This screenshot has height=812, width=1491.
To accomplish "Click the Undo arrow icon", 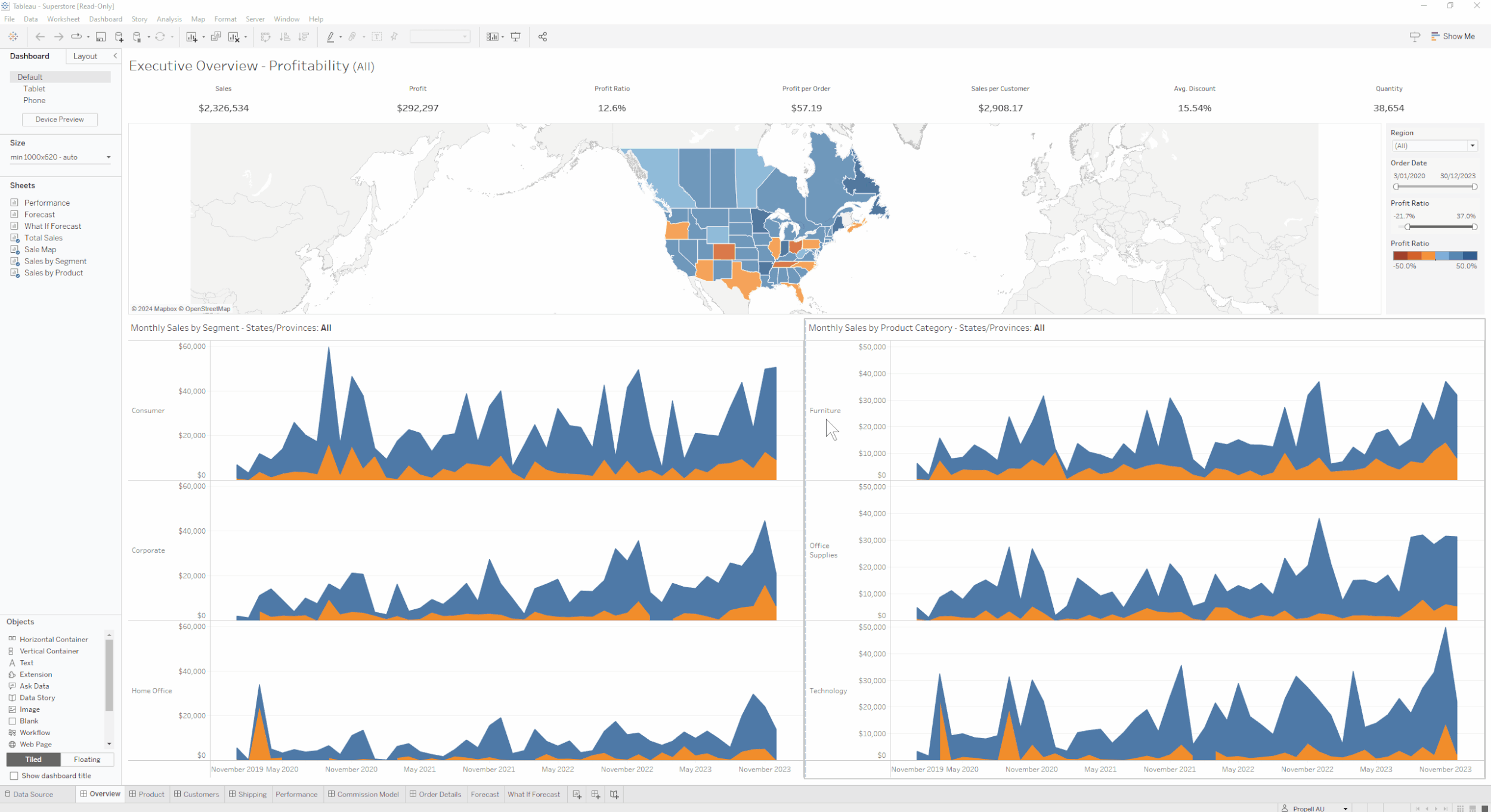I will coord(40,37).
